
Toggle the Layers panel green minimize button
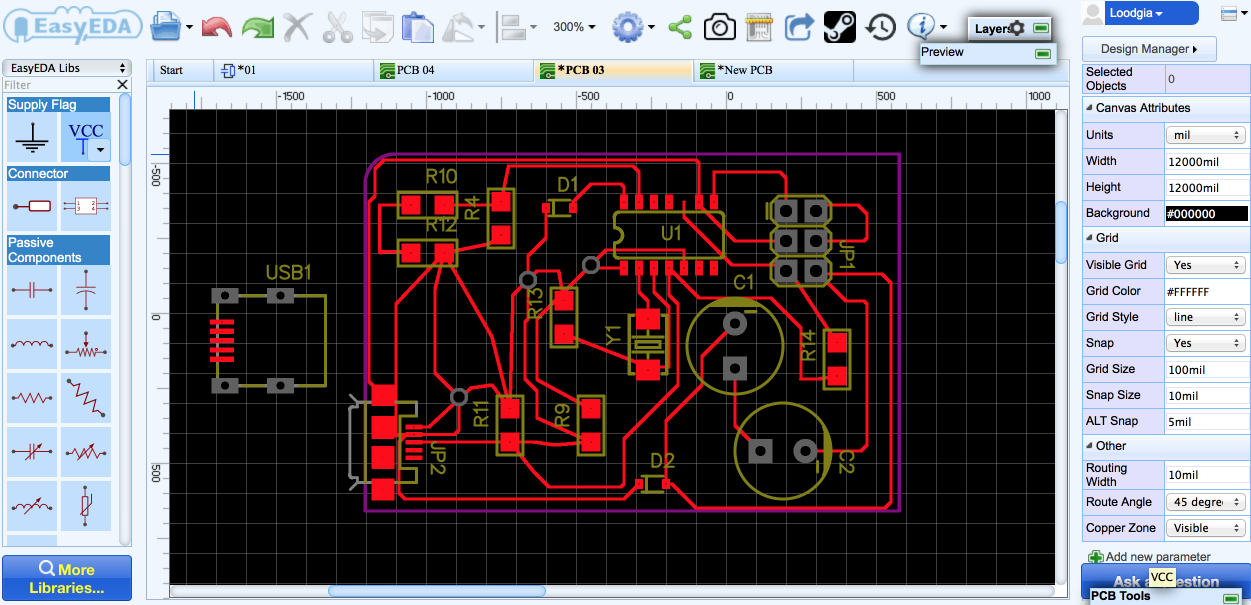pos(1041,28)
